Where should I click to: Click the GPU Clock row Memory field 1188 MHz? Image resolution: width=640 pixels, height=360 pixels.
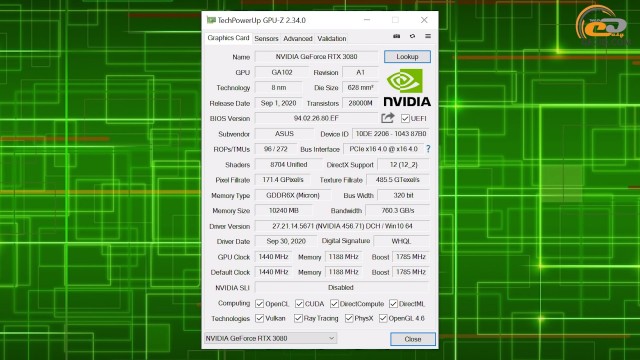[x=344, y=257]
